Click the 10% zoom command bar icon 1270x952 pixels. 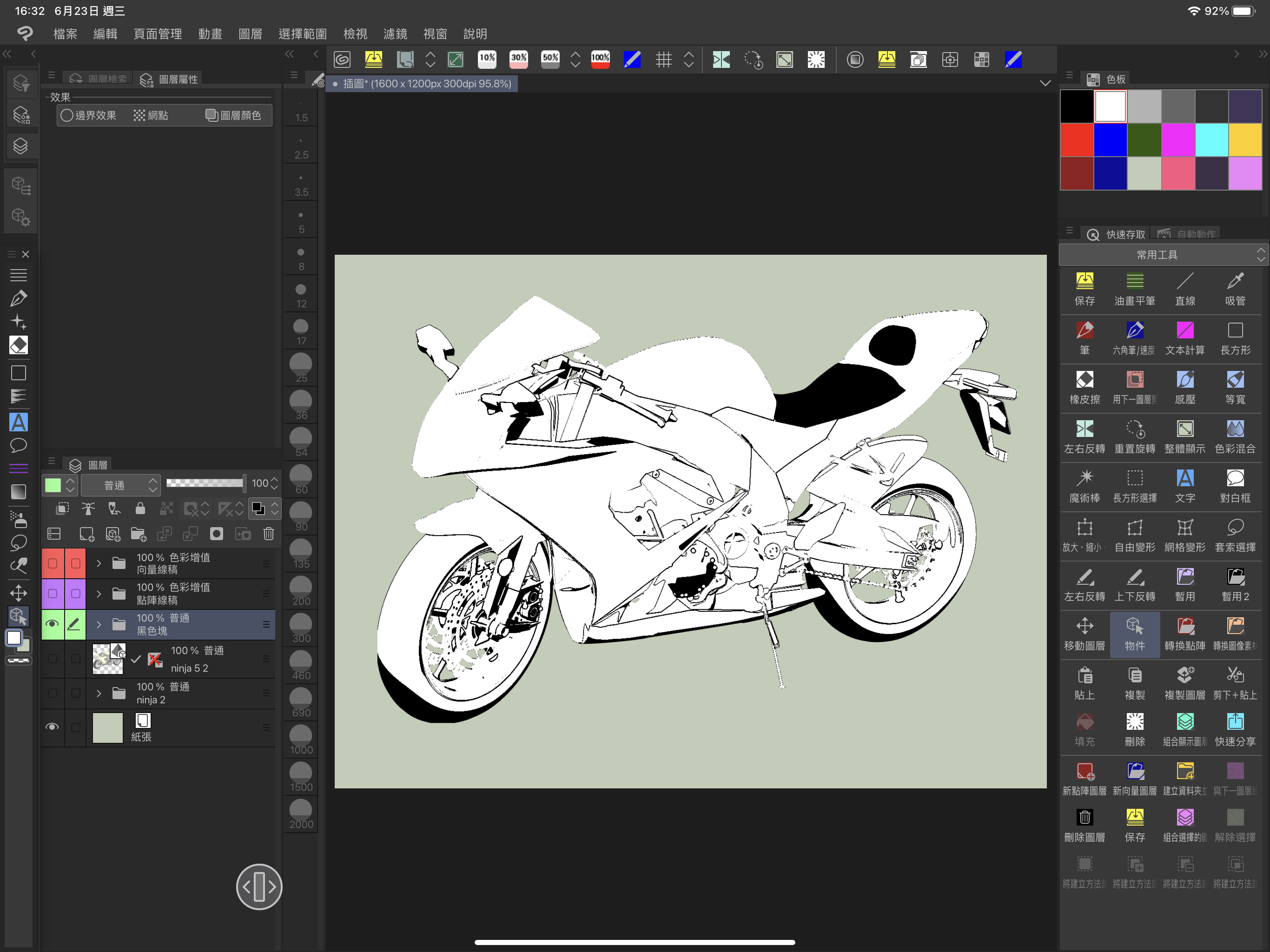(x=487, y=59)
